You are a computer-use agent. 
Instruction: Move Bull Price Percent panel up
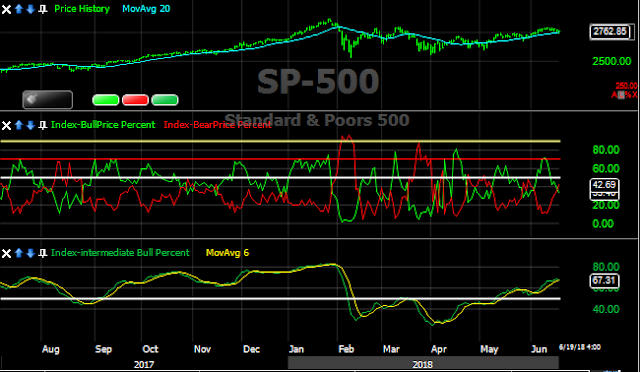(x=18, y=125)
